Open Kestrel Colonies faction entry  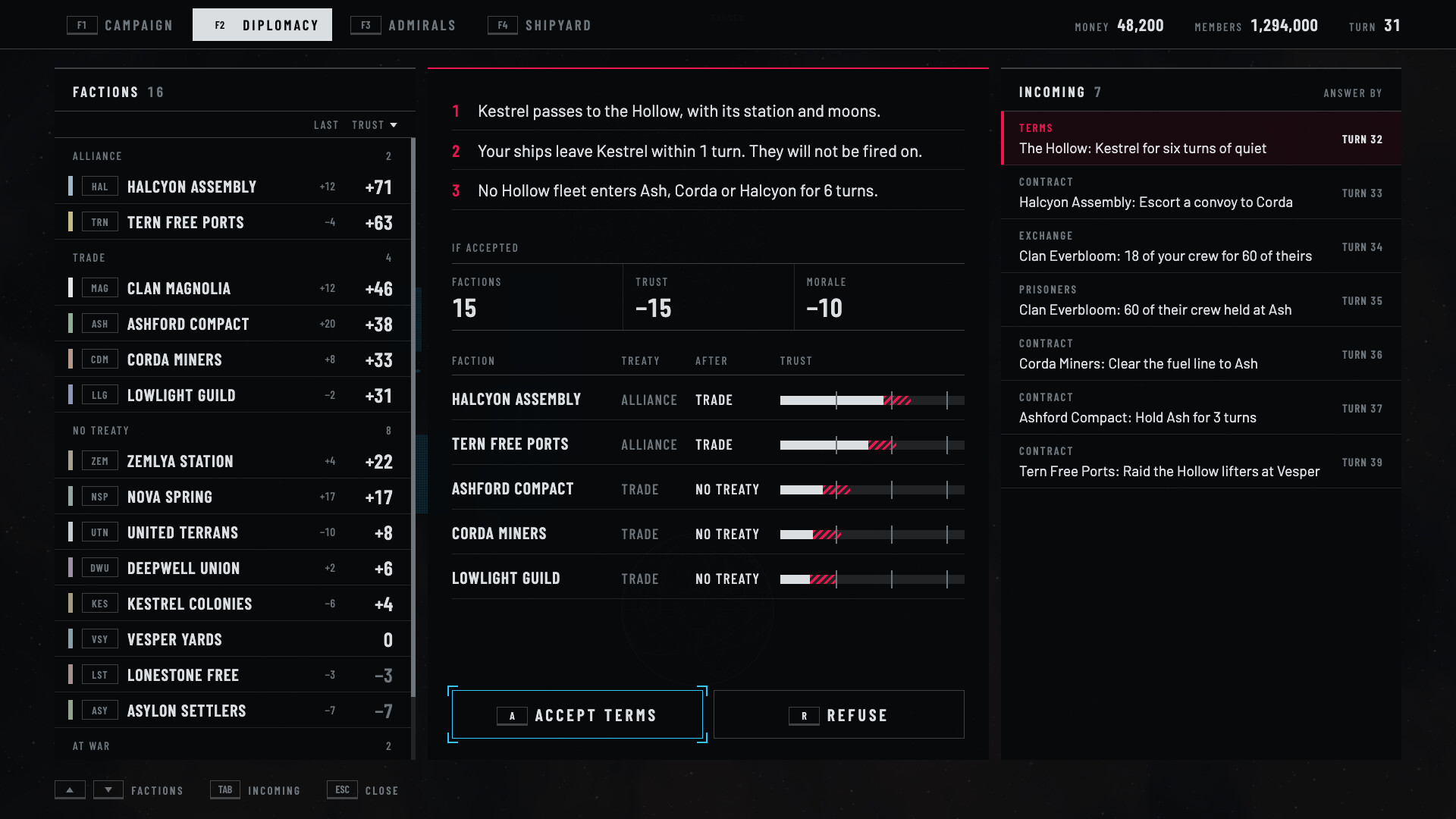(232, 604)
